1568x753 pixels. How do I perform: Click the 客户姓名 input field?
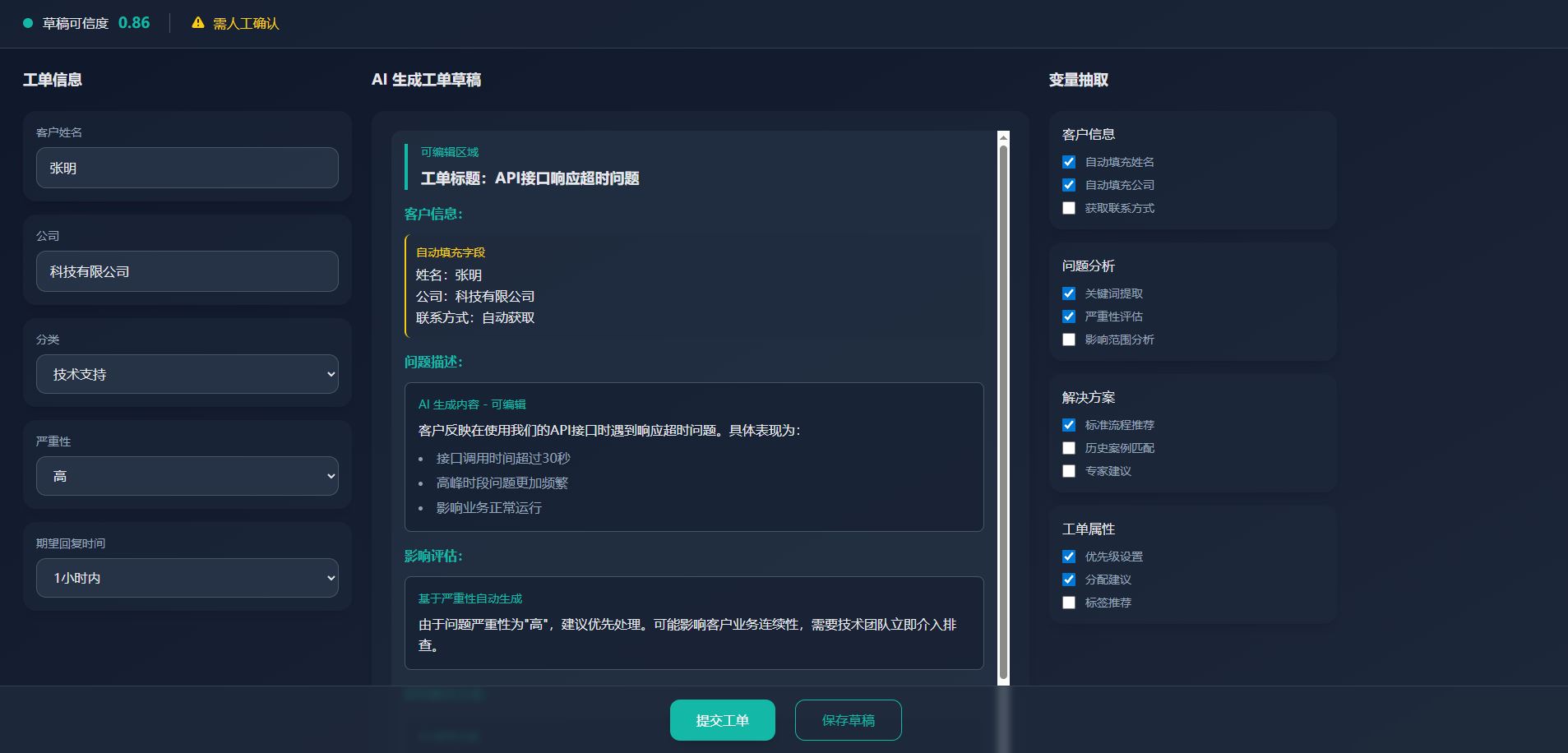[x=187, y=168]
